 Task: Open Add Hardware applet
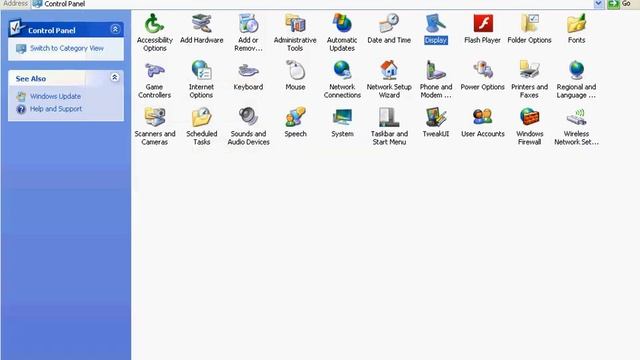[202, 24]
